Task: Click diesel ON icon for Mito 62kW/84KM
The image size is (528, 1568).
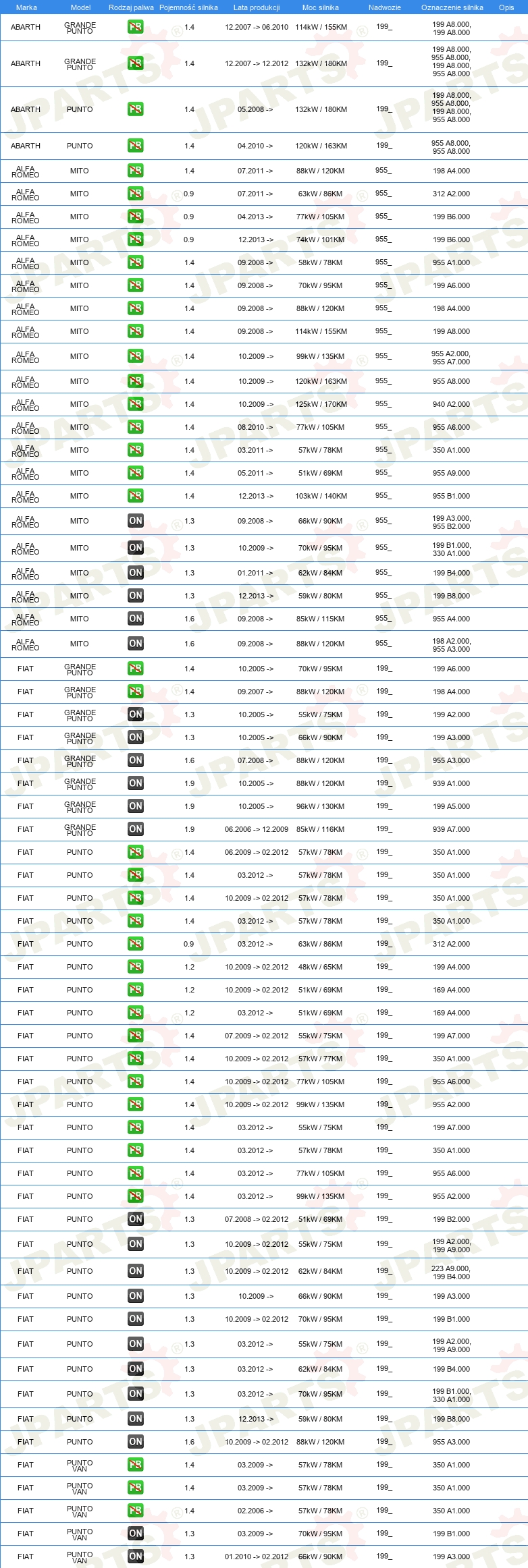Action: [x=135, y=573]
